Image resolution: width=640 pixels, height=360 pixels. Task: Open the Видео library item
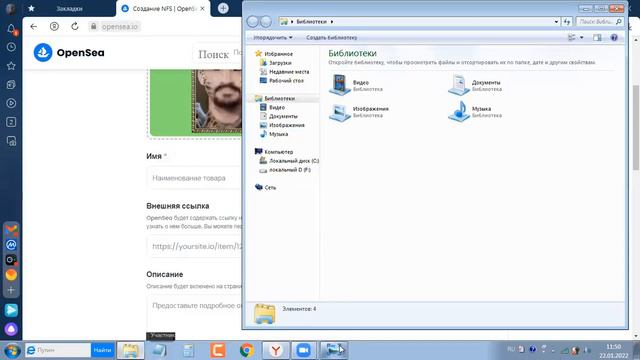click(355, 85)
